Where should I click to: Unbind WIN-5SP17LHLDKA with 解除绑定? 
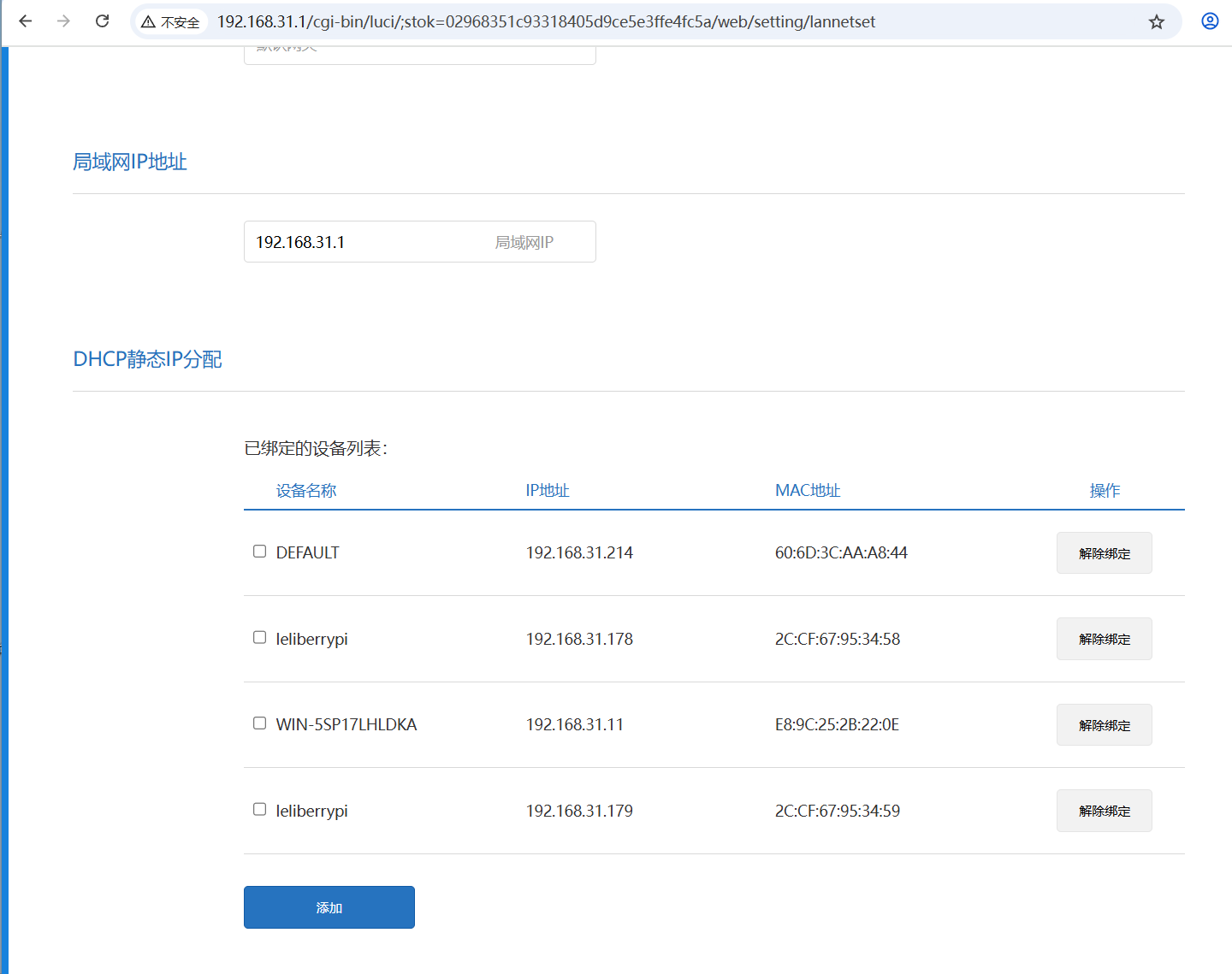click(1104, 725)
